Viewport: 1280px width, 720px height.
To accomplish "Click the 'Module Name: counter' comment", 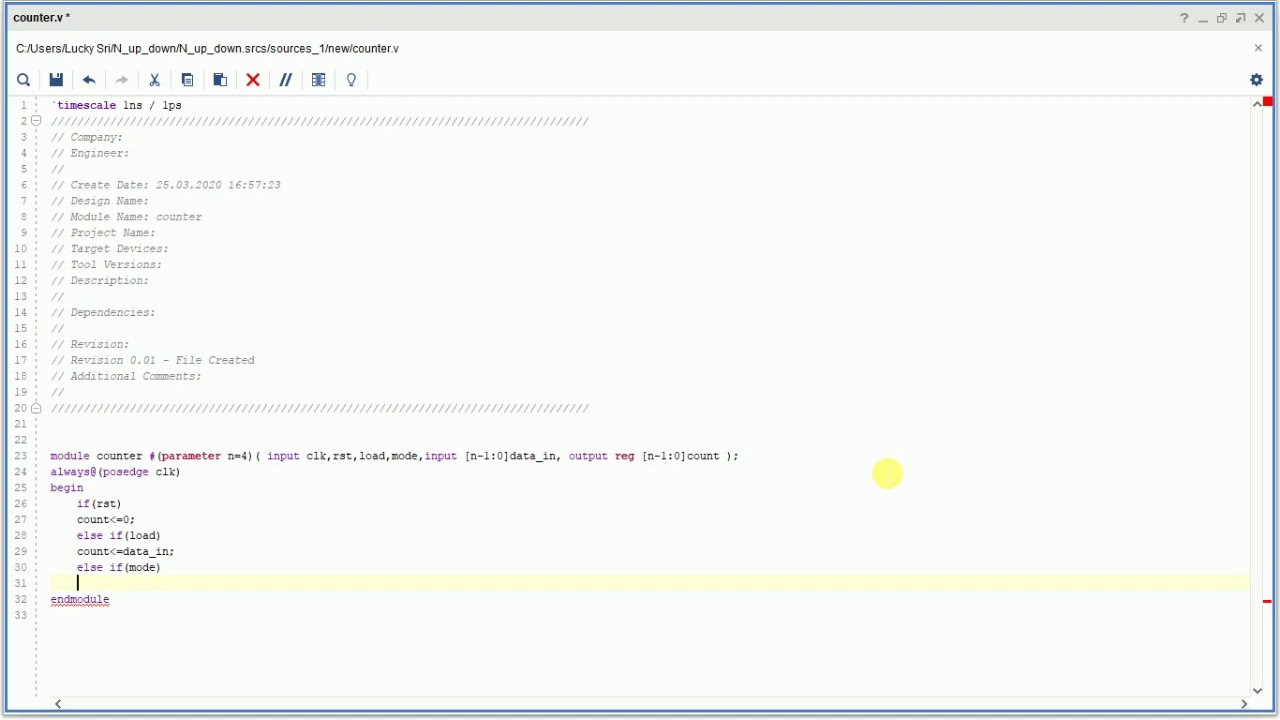I will tap(126, 217).
